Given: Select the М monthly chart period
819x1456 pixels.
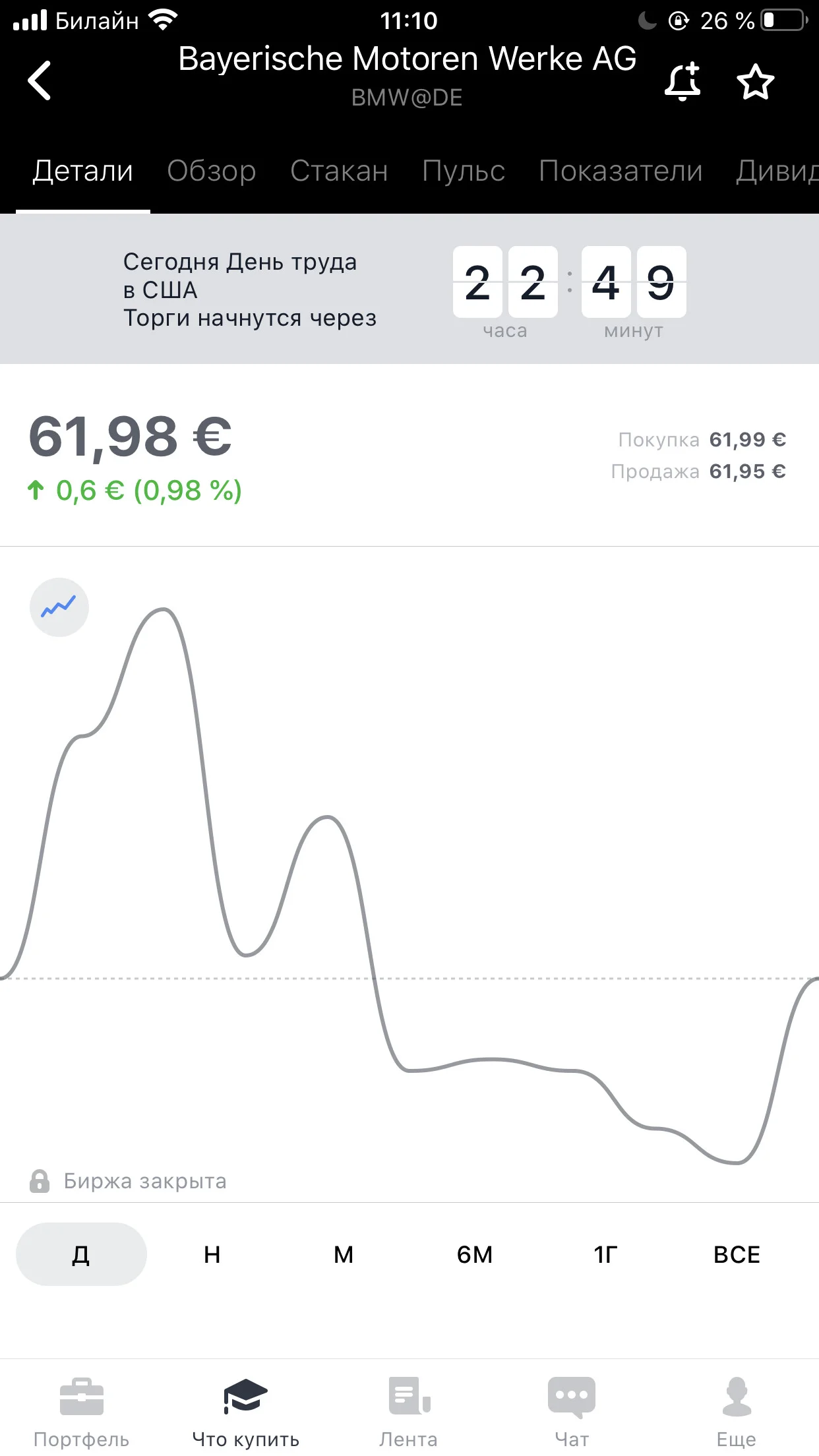Looking at the screenshot, I should coord(344,1254).
